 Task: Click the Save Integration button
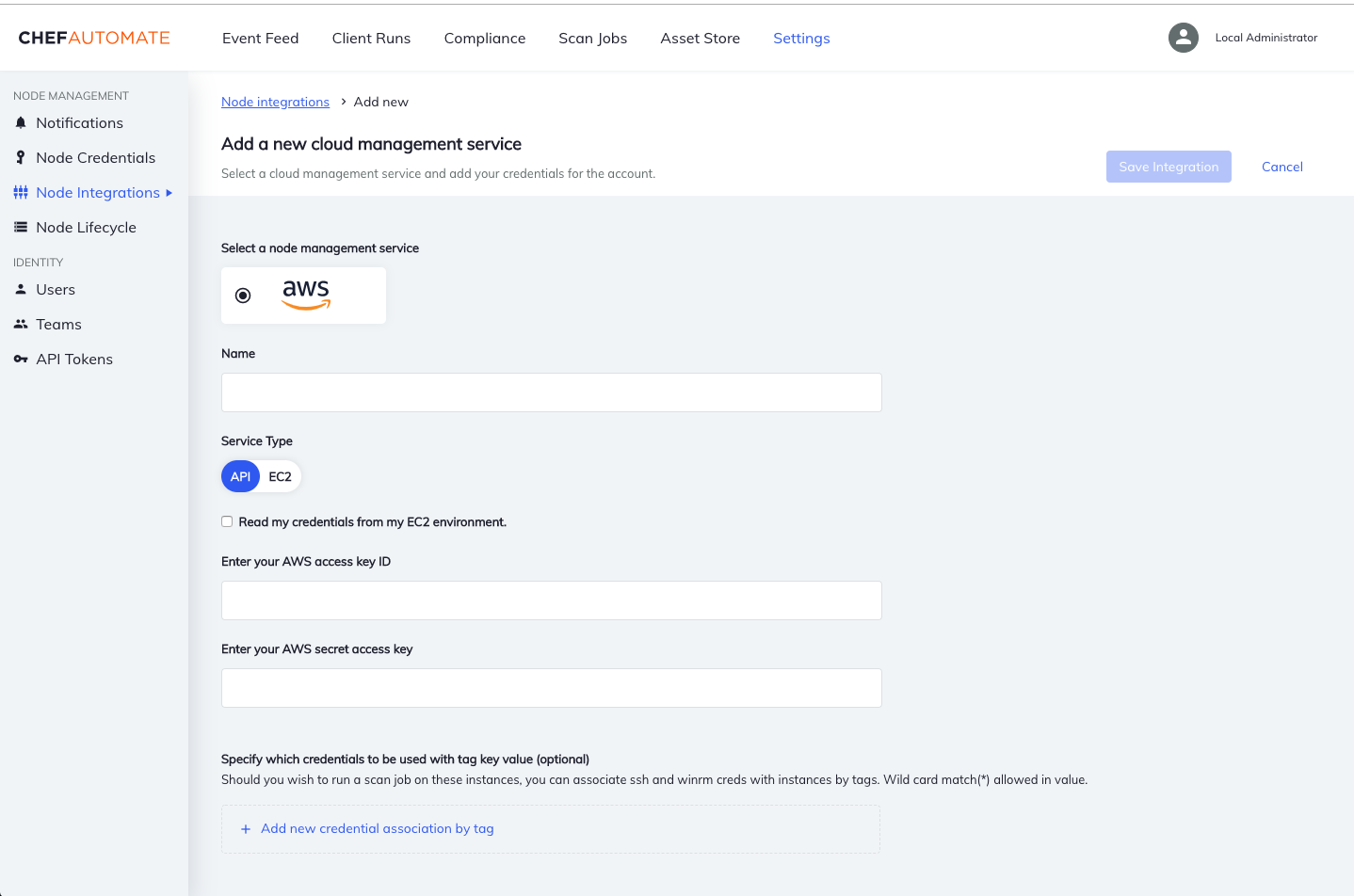point(1169,167)
